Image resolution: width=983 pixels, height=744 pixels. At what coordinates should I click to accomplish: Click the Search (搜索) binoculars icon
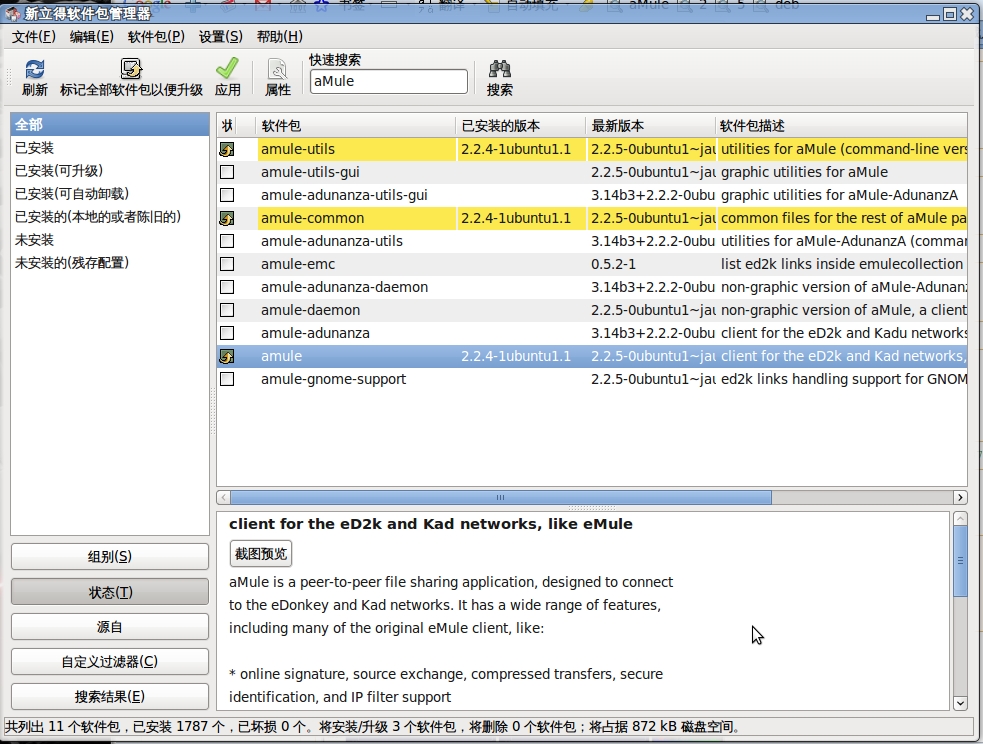click(500, 68)
